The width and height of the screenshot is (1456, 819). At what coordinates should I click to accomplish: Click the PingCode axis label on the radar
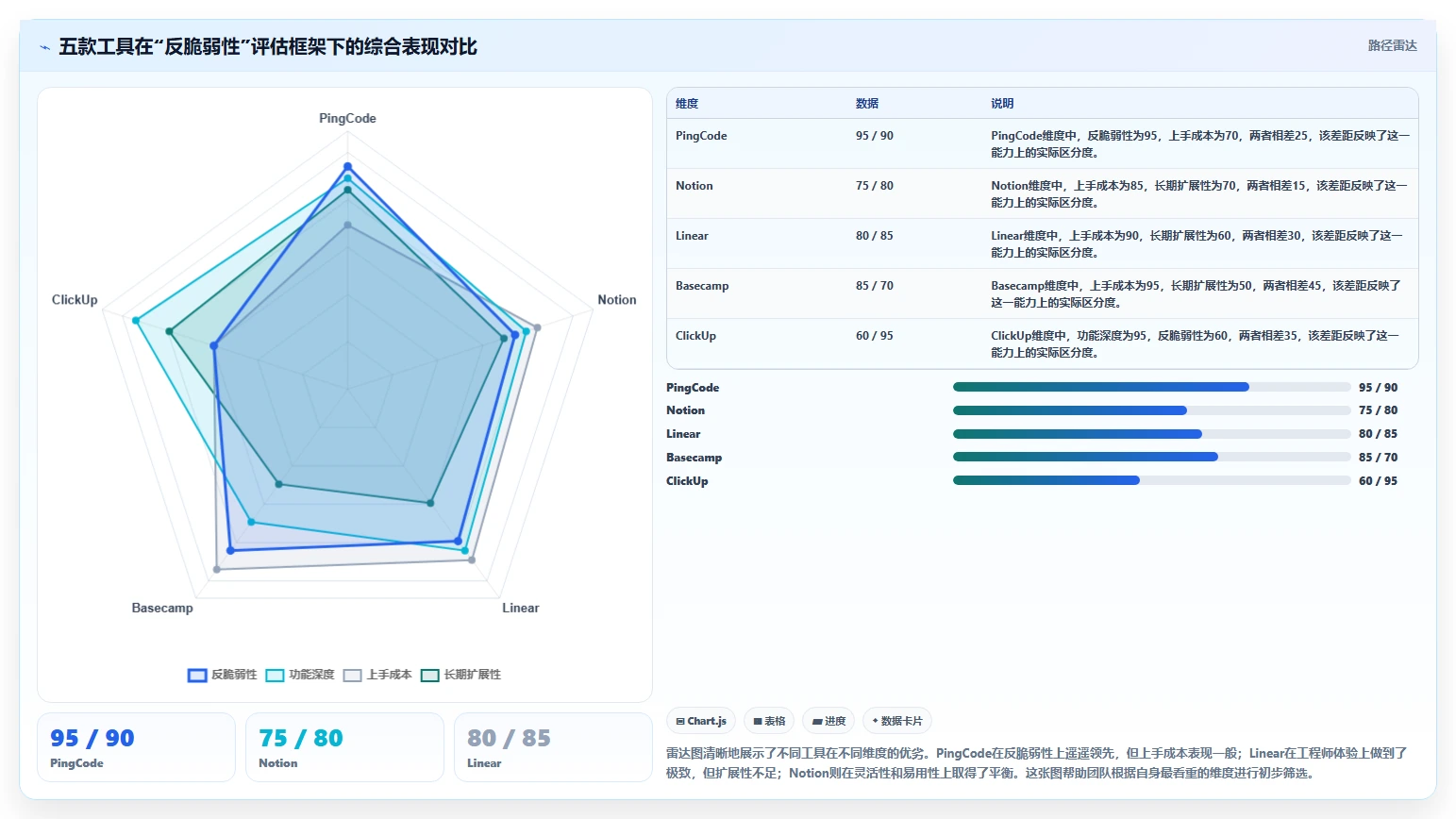point(347,119)
